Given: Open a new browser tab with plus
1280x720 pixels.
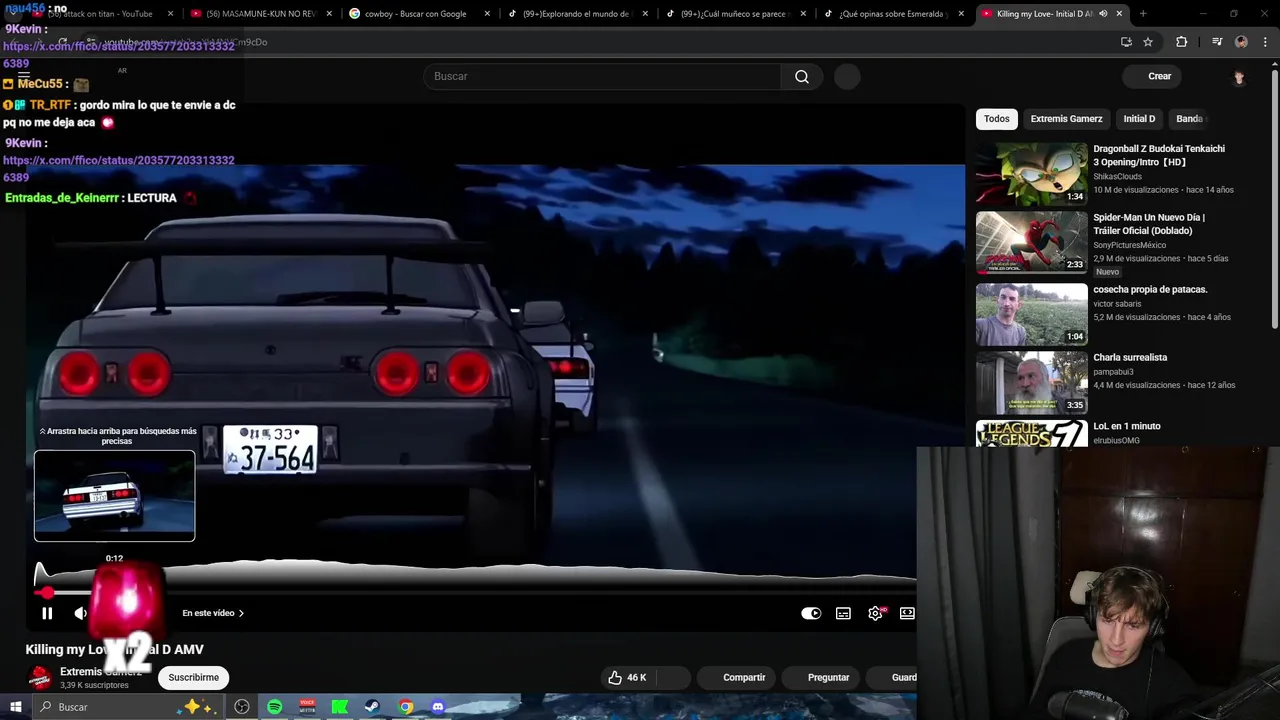Looking at the screenshot, I should pos(1143,14).
